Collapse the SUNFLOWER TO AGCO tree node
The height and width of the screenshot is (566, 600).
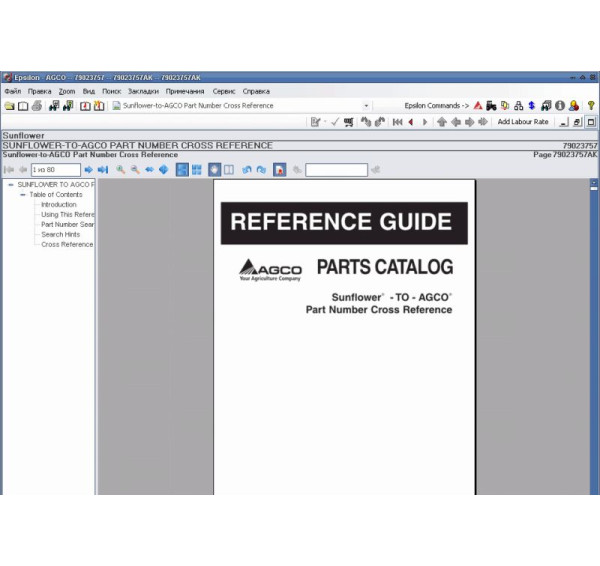(x=10, y=185)
